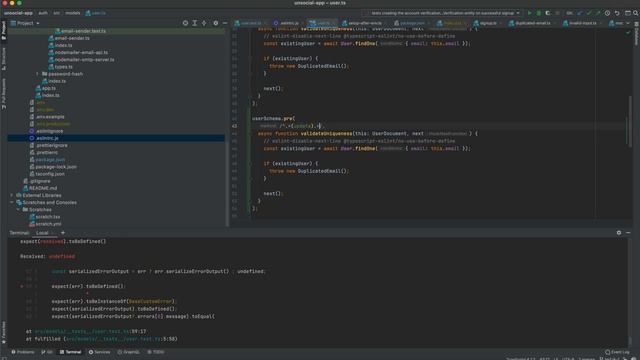Select tsconfig.json in project tree
640x360 pixels.
pyautogui.click(x=50, y=174)
